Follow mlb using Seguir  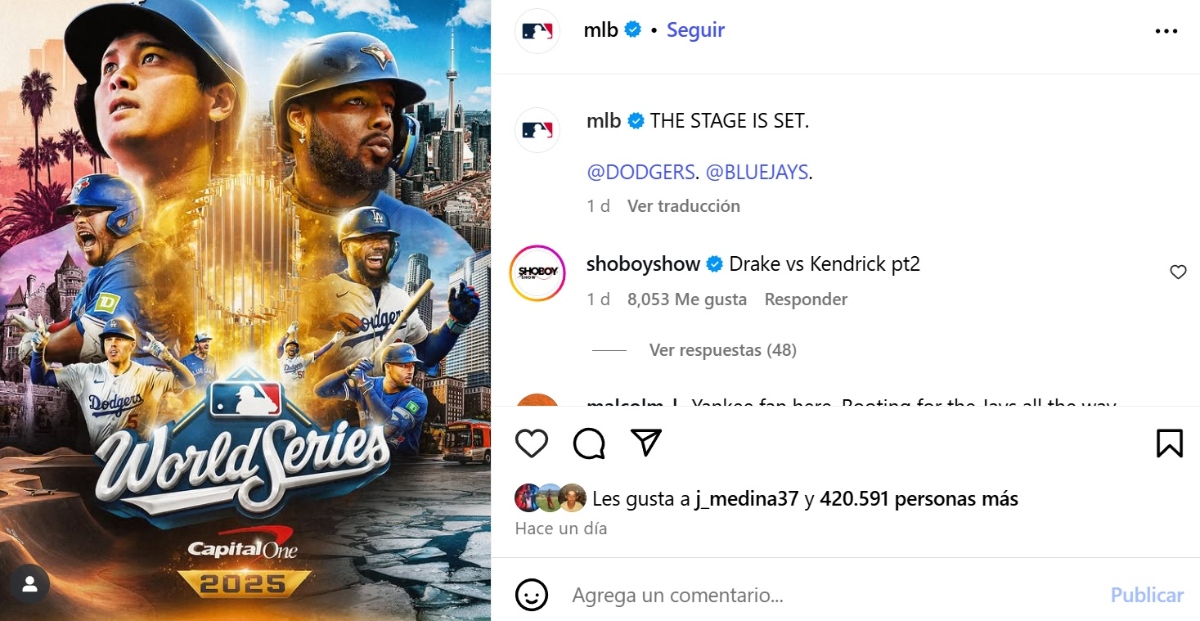coord(696,30)
